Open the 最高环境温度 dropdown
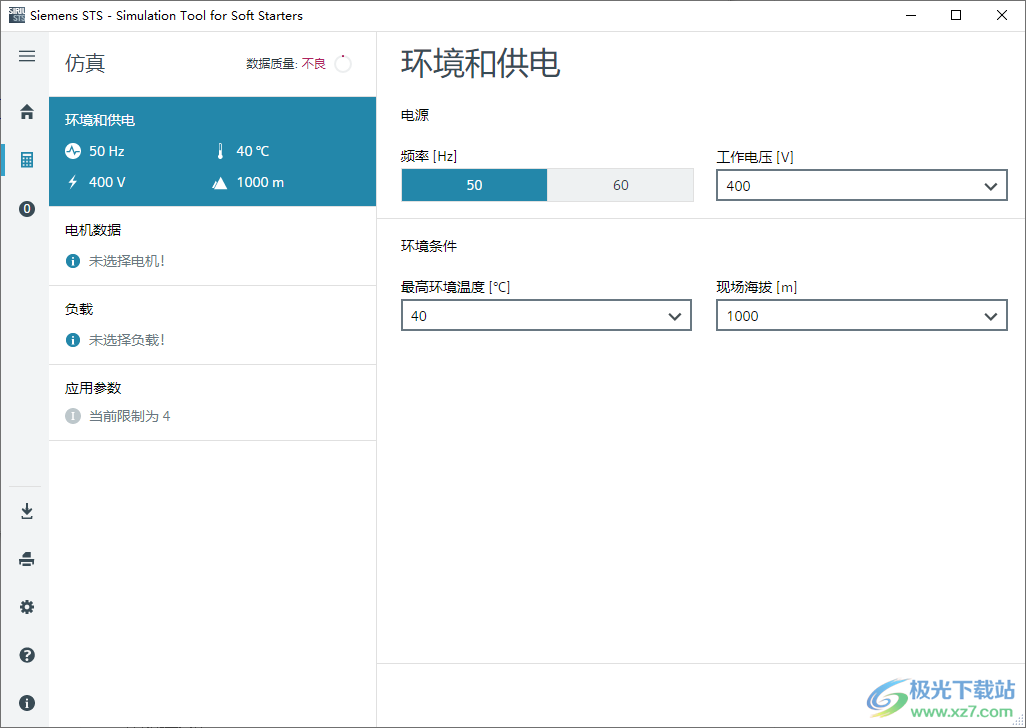1026x728 pixels. pyautogui.click(x=546, y=315)
